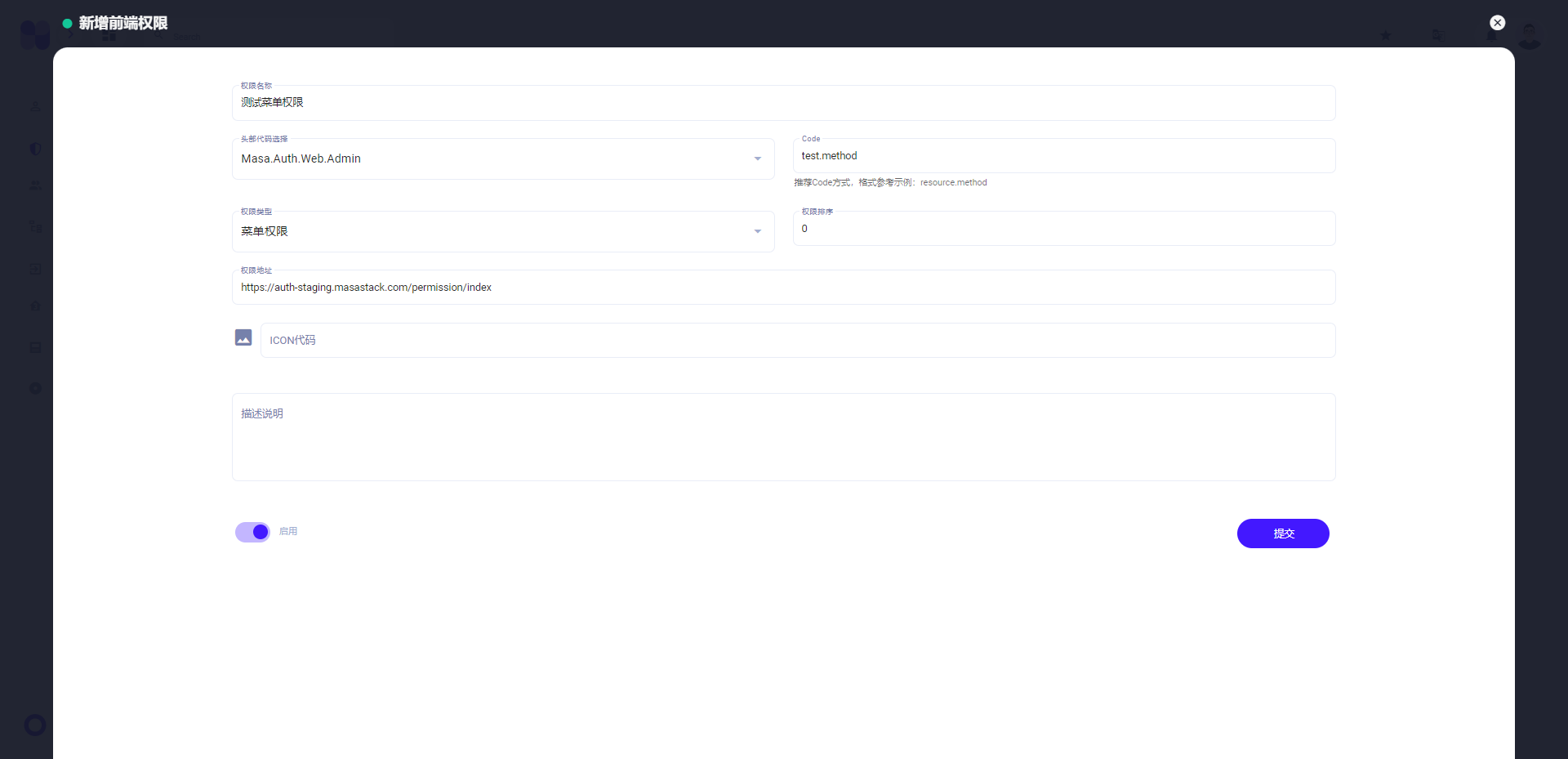Viewport: 1568px width, 759px height.
Task: Open the storage sidebar icon
Action: coord(35,347)
